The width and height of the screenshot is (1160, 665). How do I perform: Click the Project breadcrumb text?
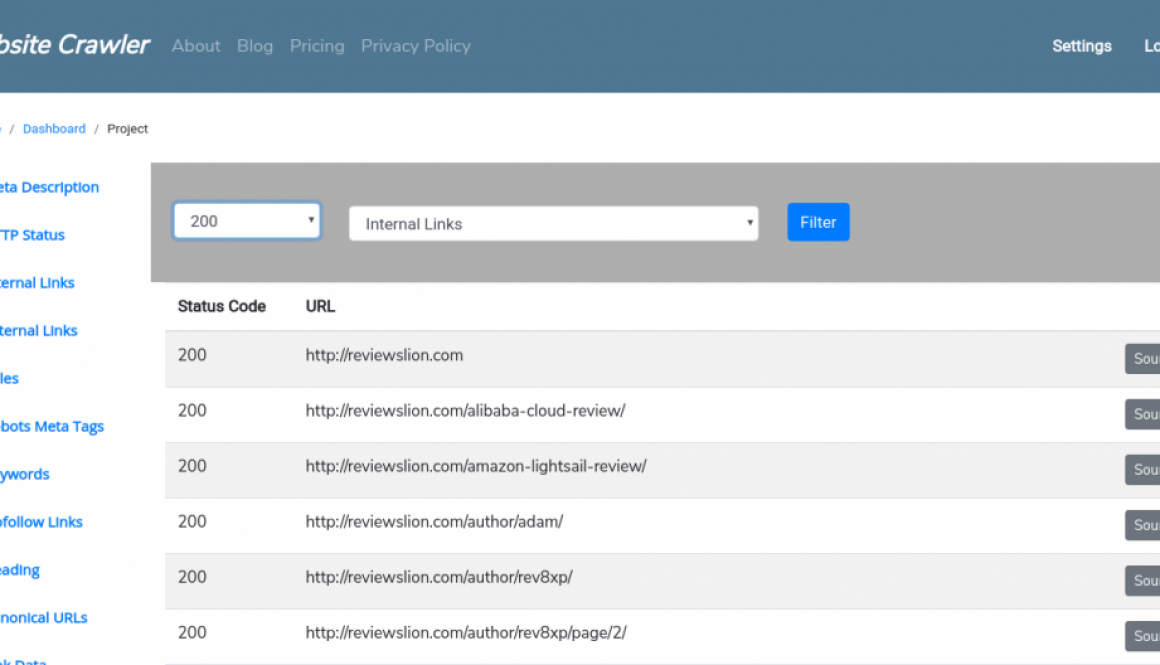pyautogui.click(x=127, y=129)
